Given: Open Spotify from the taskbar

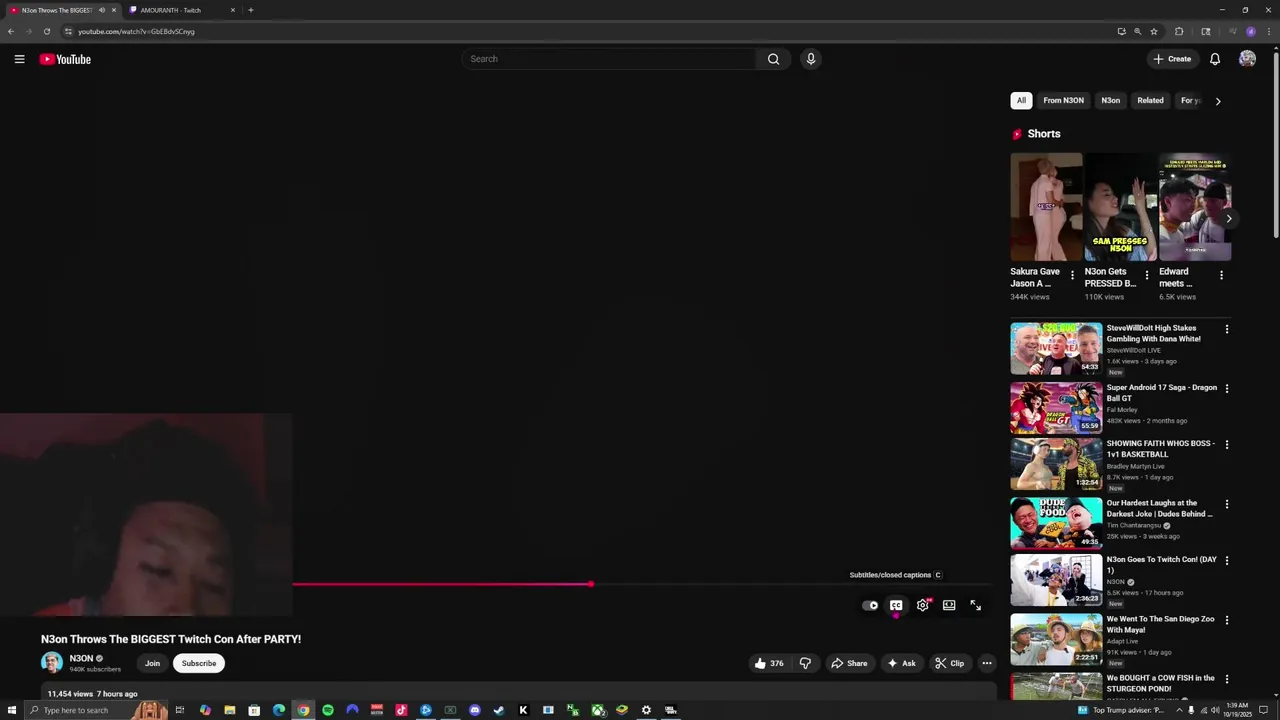Looking at the screenshot, I should 327,710.
